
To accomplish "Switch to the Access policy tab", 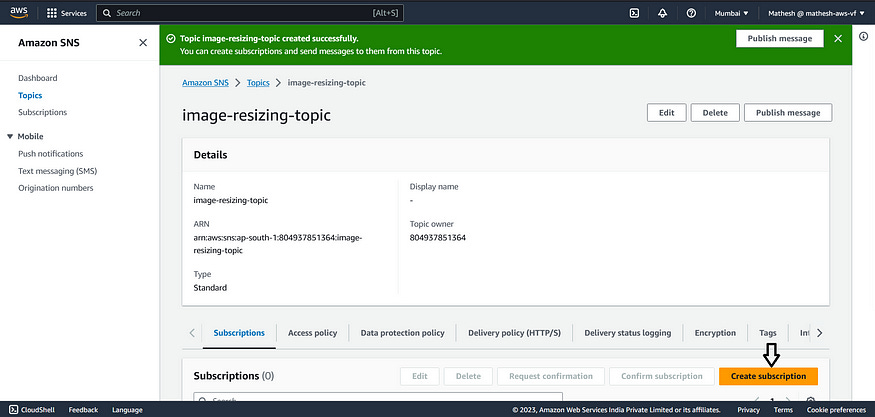I will 312,333.
